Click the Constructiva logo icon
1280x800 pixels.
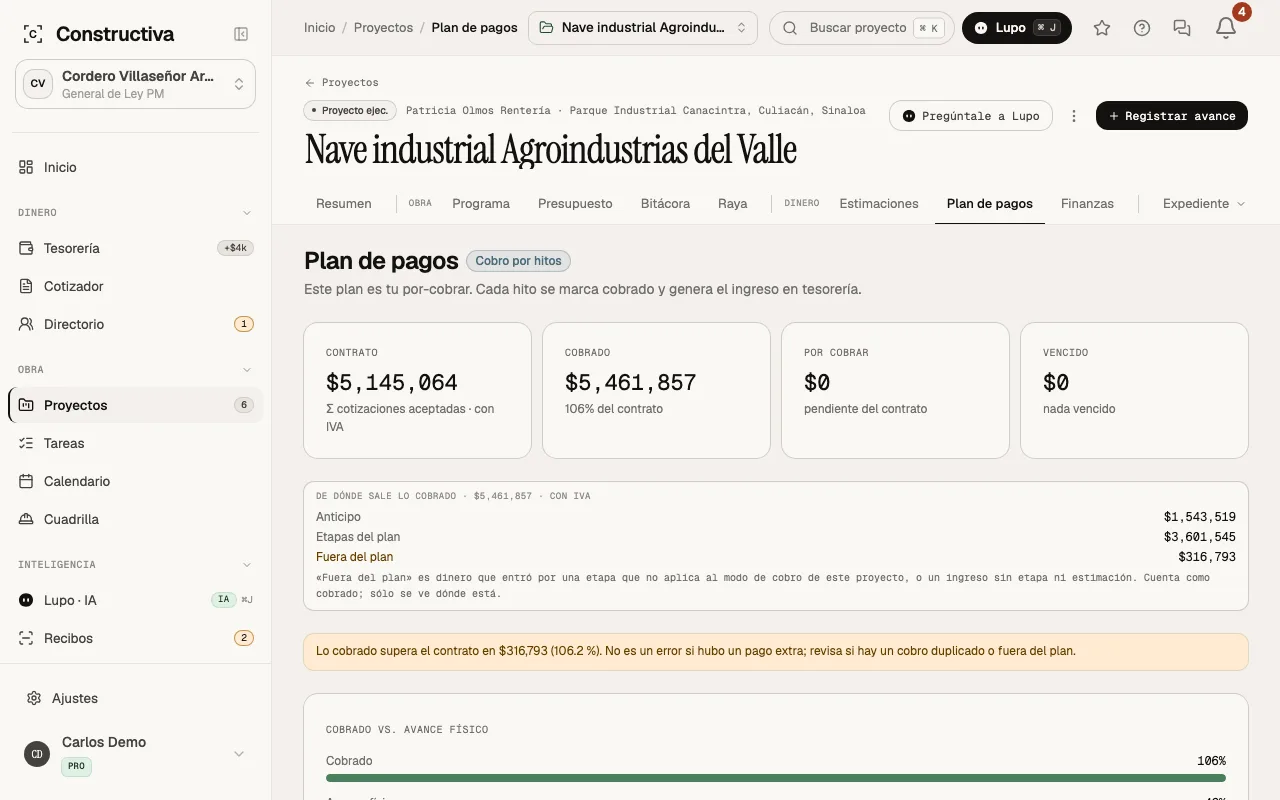pyautogui.click(x=32, y=34)
